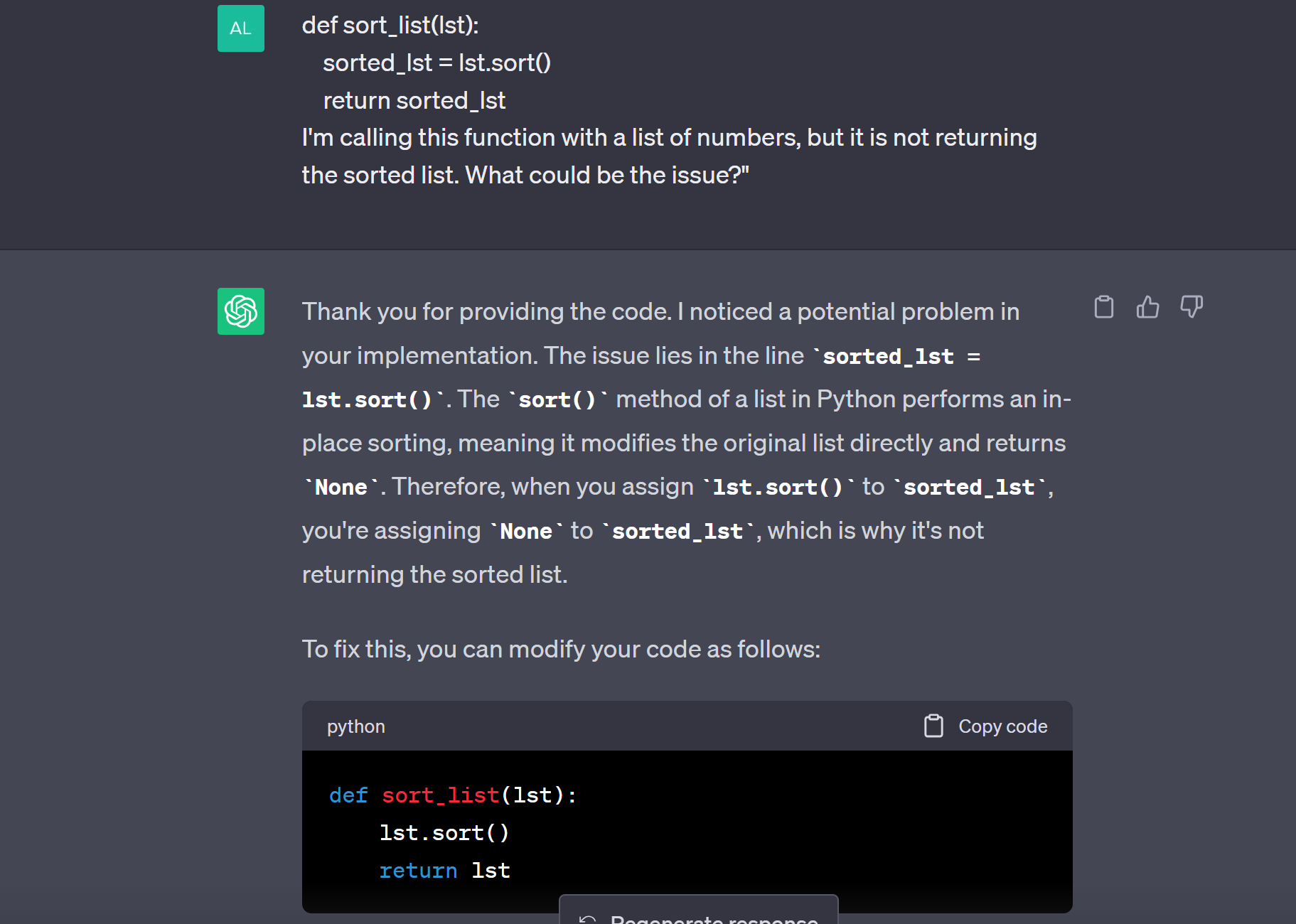Click inline code sorted_lst = in the response
This screenshot has height=924, width=1296.
pyautogui.click(x=901, y=356)
